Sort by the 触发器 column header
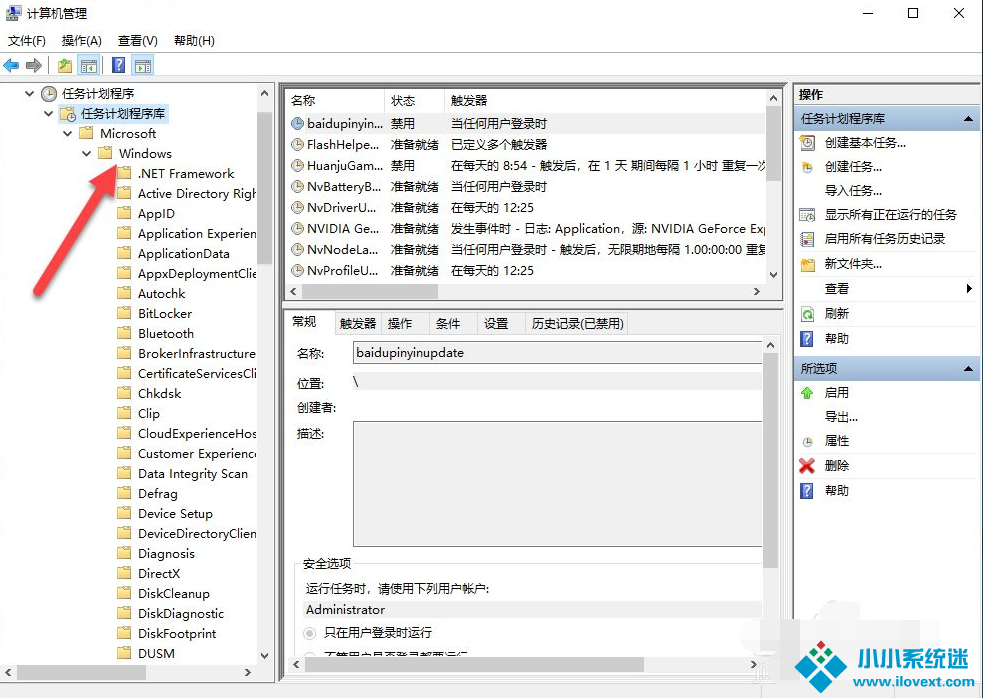Viewport: 983px width, 698px height. (605, 101)
